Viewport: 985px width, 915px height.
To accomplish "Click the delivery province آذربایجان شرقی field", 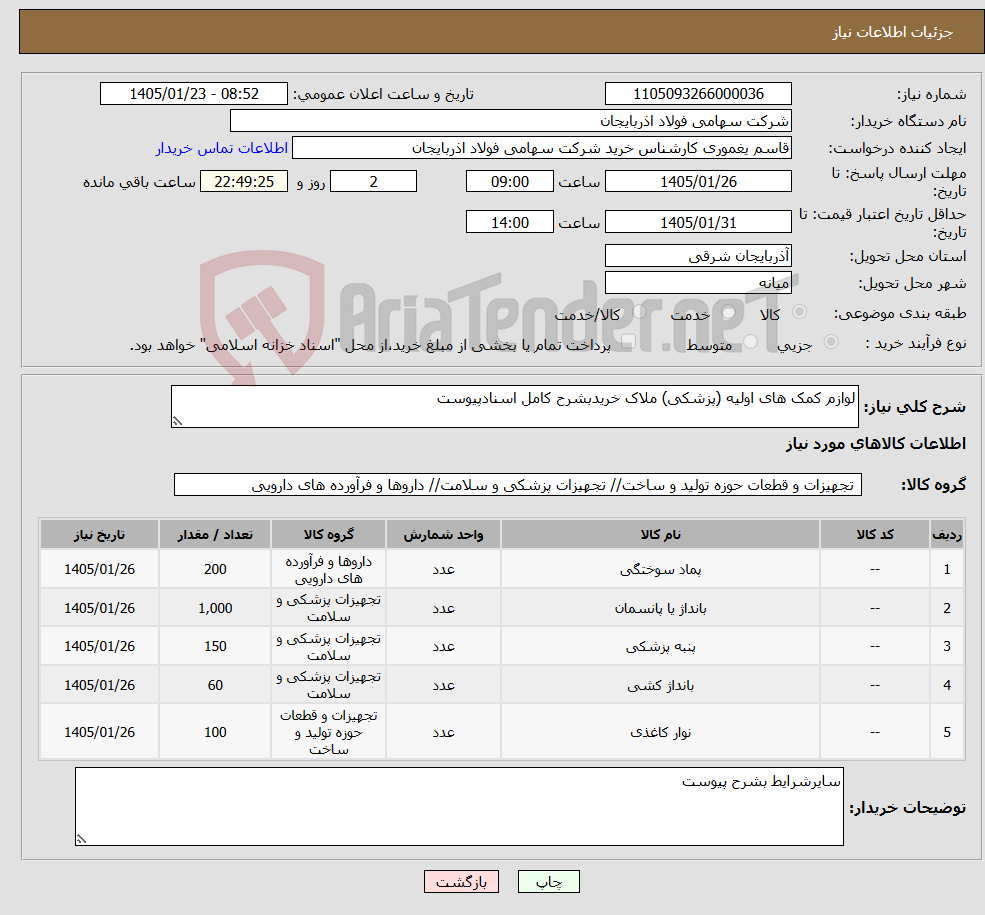I will pyautogui.click(x=698, y=256).
